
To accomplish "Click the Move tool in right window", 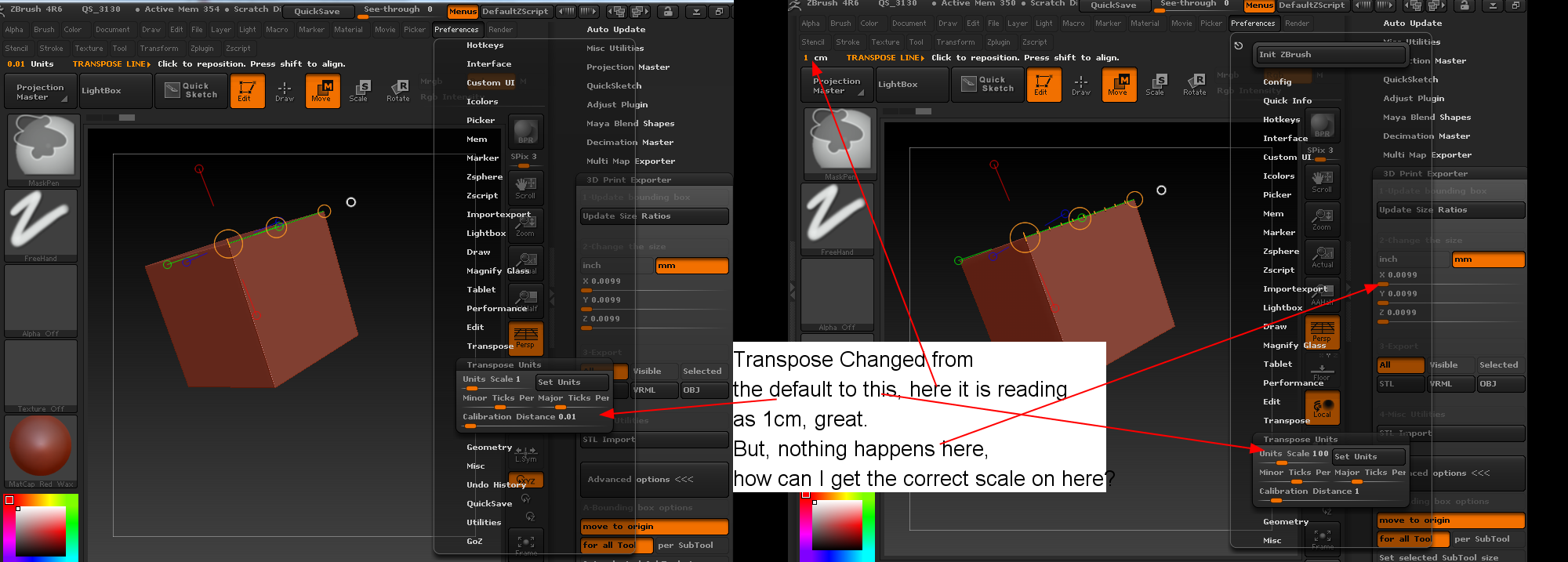I will click(x=1119, y=85).
